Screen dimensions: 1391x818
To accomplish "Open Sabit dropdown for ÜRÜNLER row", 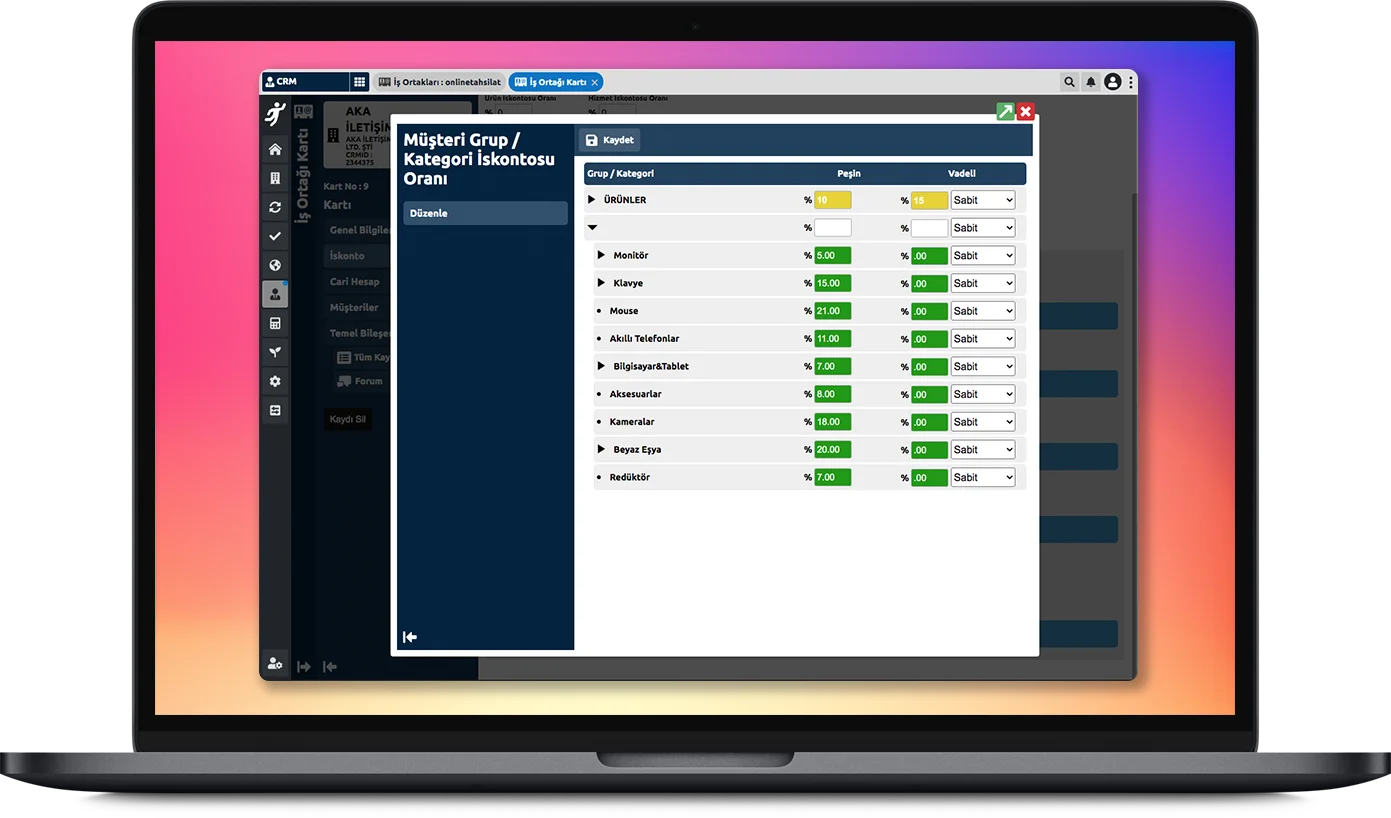I will [982, 200].
